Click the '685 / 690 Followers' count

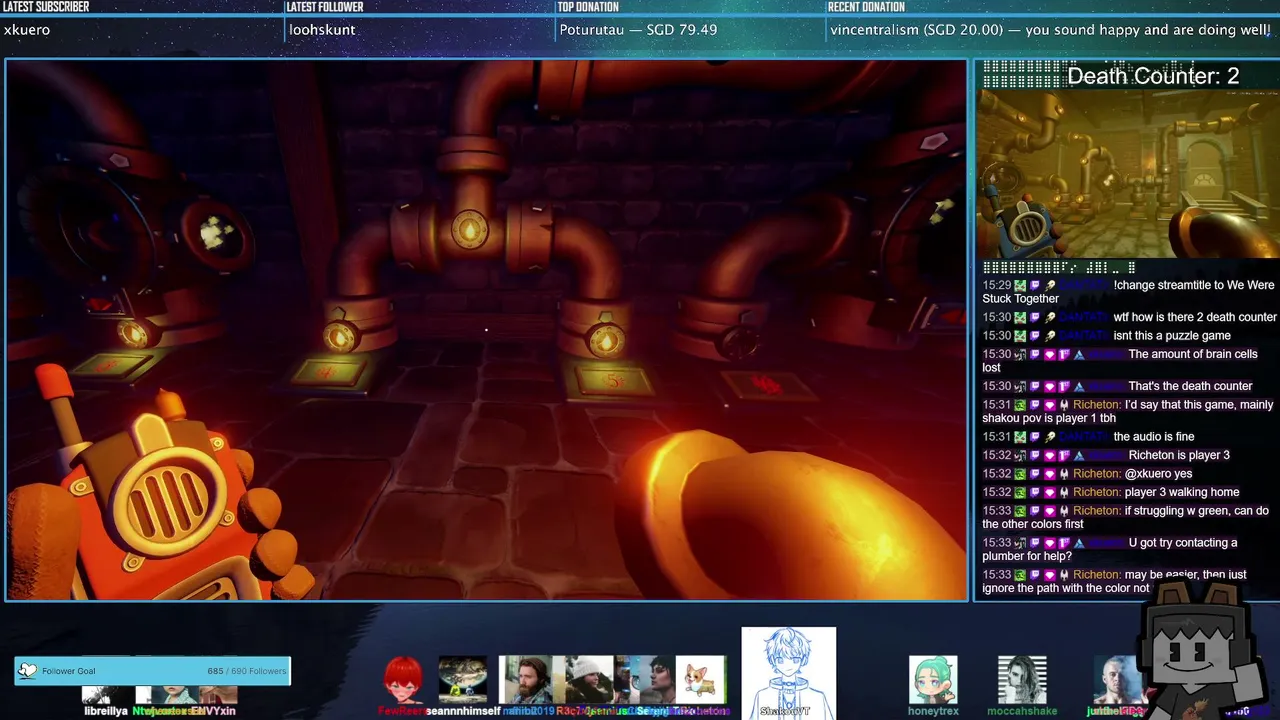246,671
